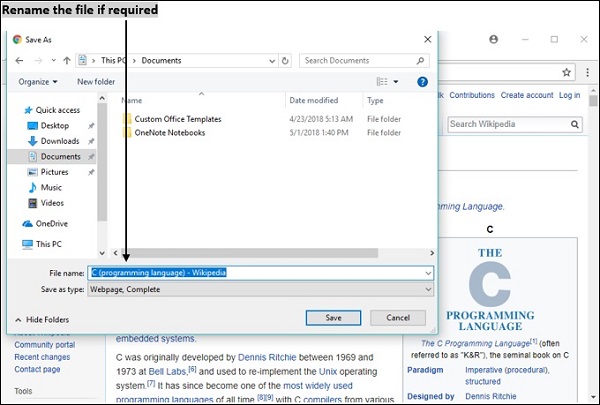Select the OneNote Notebooks folder
Image resolution: width=600 pixels, height=405 pixels.
click(164, 132)
